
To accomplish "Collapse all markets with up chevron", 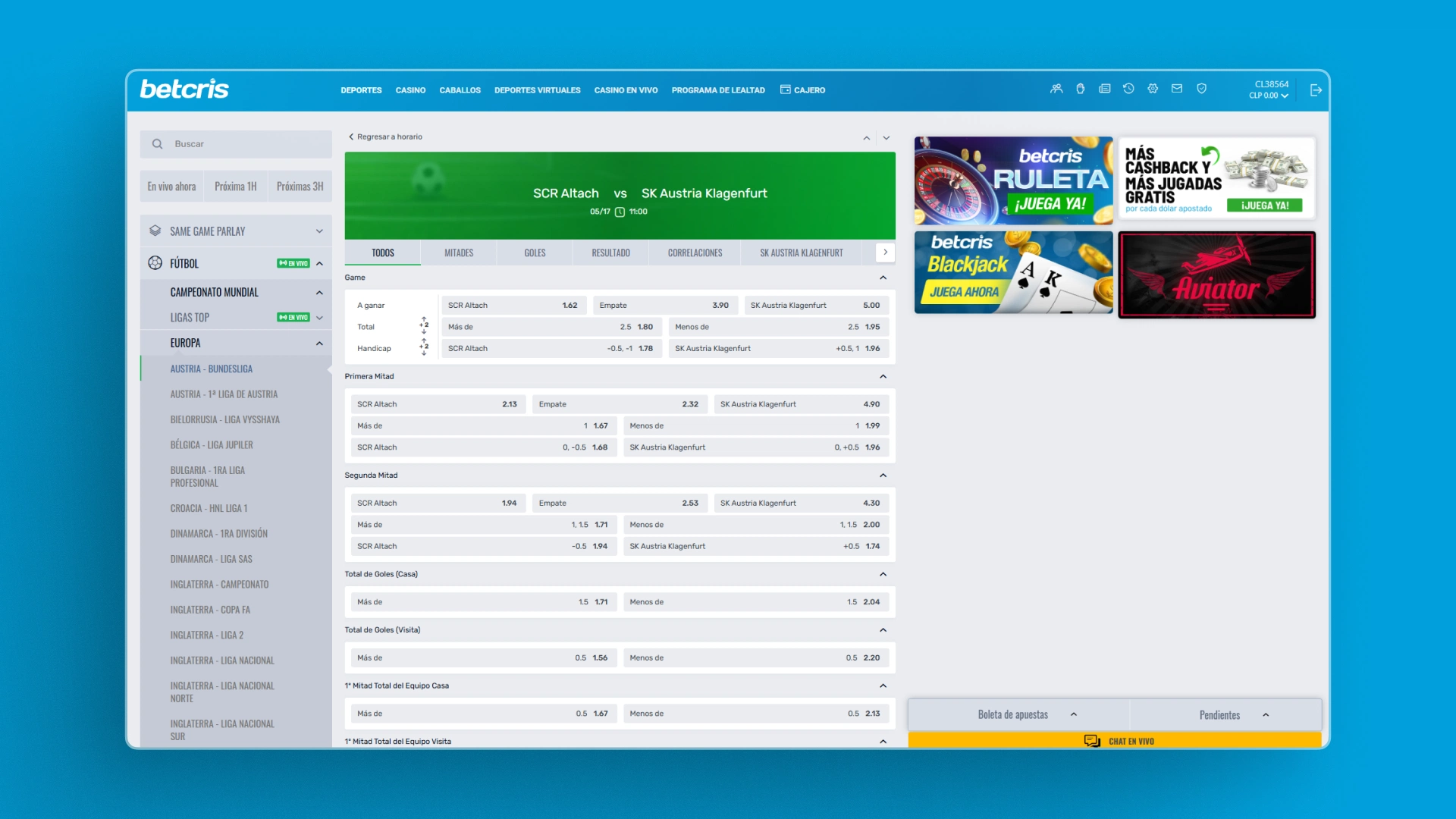I will tap(866, 138).
